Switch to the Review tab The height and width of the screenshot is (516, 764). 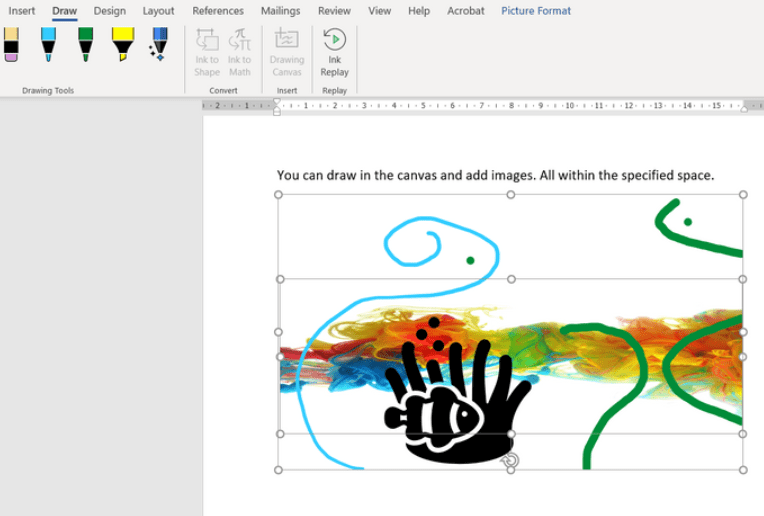334,11
